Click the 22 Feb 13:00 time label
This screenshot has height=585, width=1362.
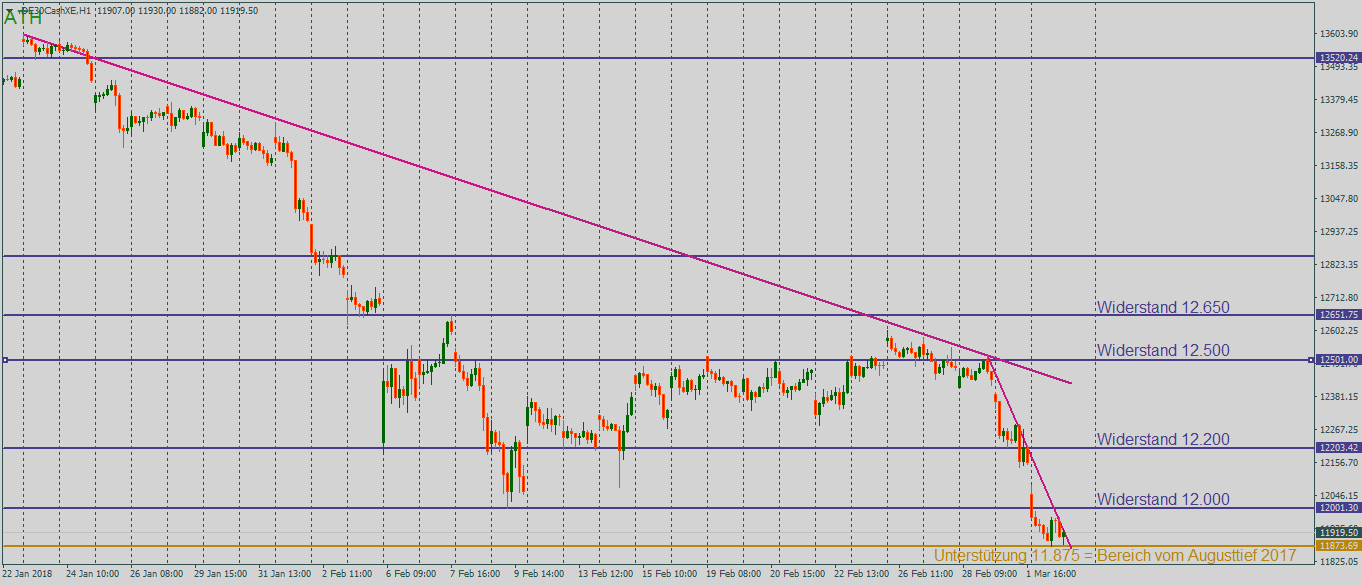(x=861, y=575)
